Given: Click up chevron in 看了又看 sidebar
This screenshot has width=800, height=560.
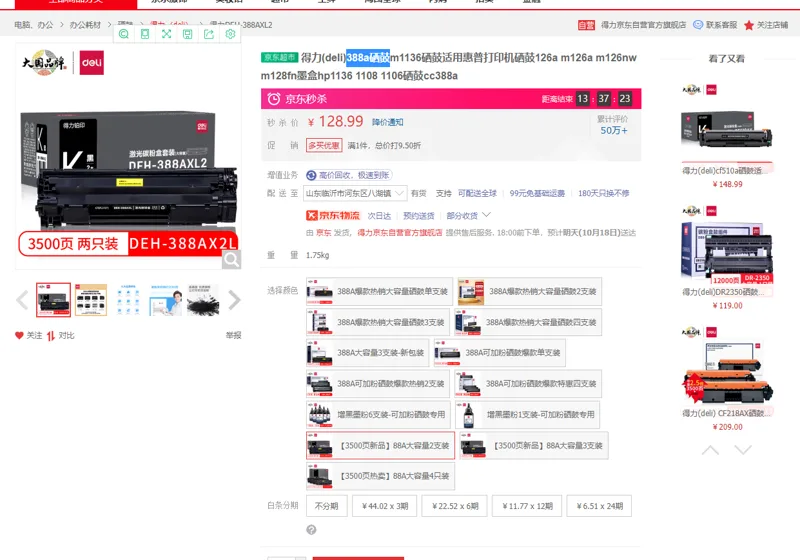Looking at the screenshot, I should [710, 450].
